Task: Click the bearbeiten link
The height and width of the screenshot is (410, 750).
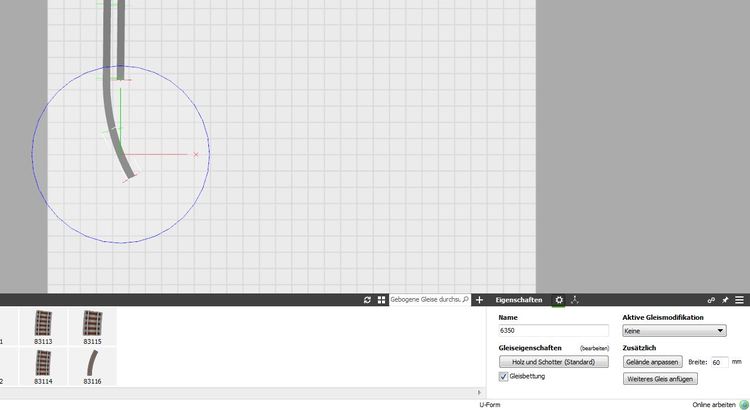Action: point(594,348)
